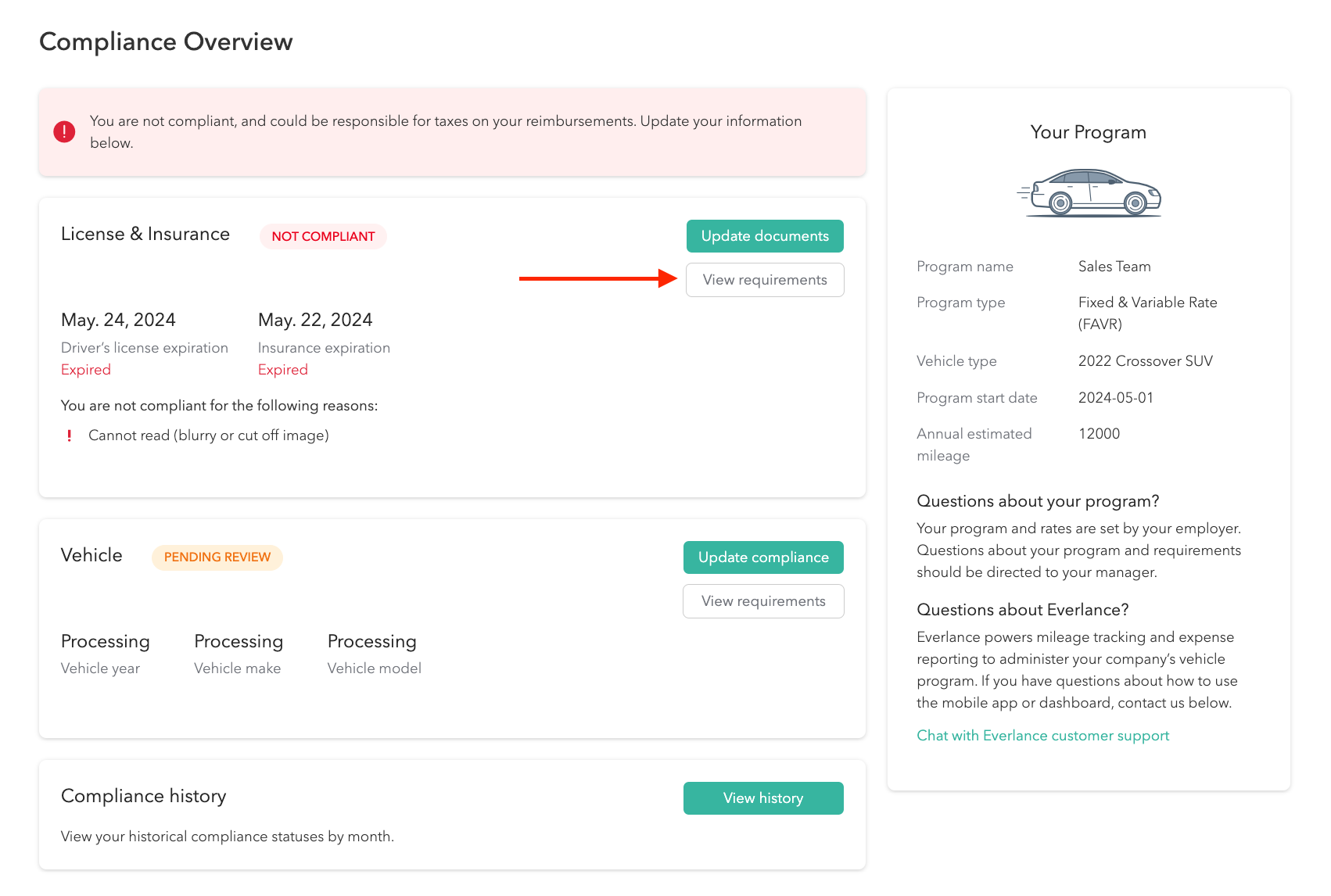
Task: Click the Vehicle make Processing status
Action: coord(239,642)
